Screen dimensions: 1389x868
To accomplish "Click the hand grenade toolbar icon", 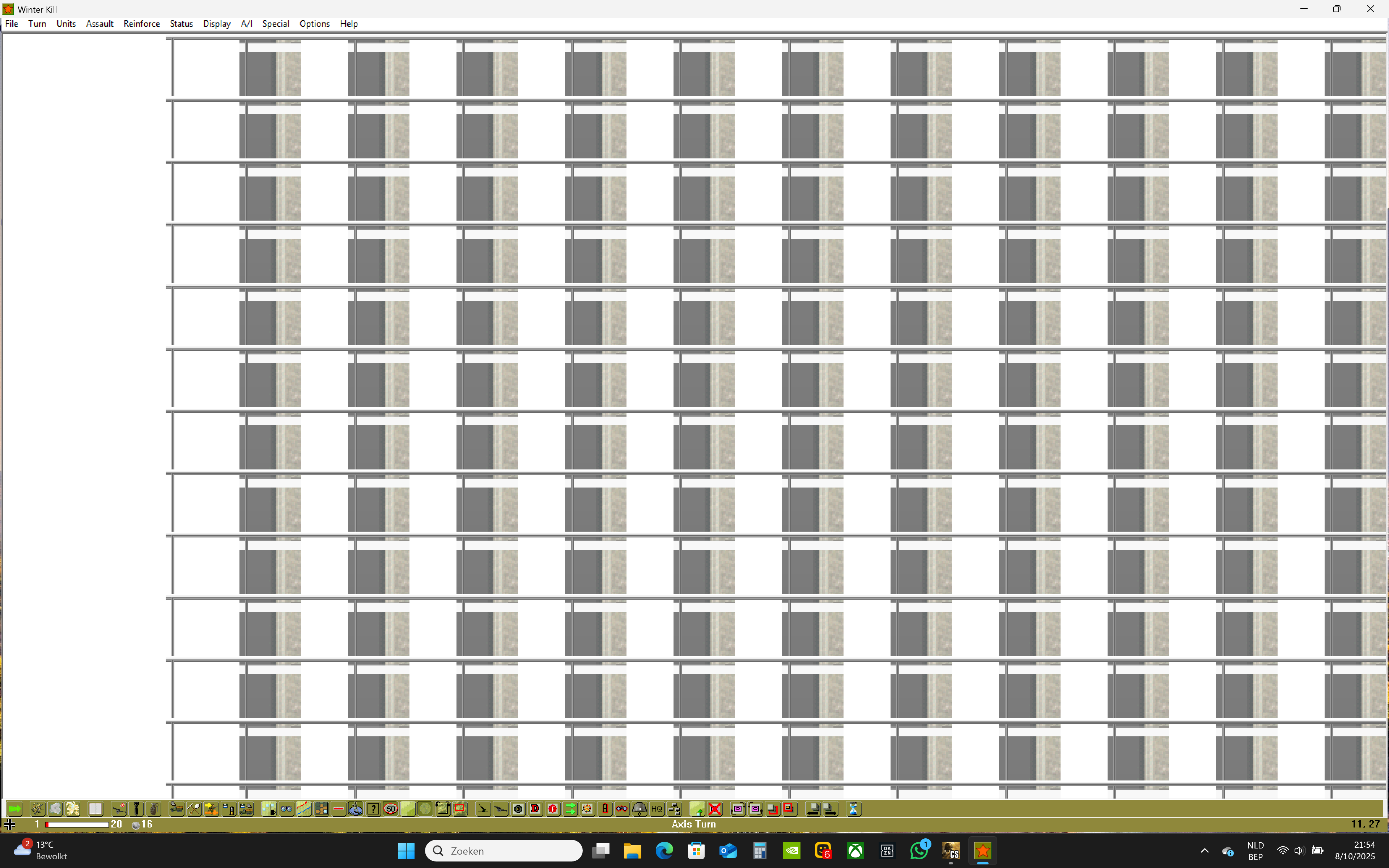I will pyautogui.click(x=154, y=809).
